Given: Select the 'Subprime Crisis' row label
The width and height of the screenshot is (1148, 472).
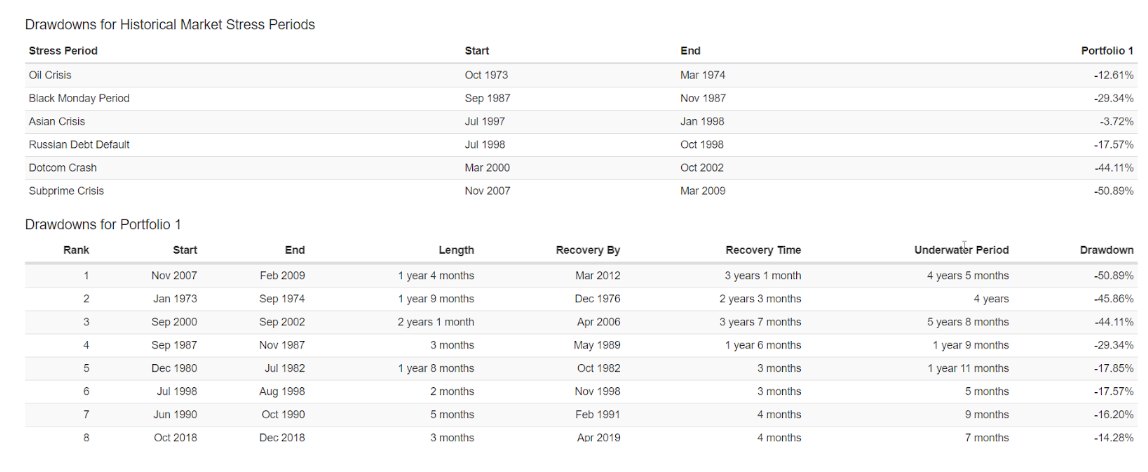Looking at the screenshot, I should (x=66, y=191).
